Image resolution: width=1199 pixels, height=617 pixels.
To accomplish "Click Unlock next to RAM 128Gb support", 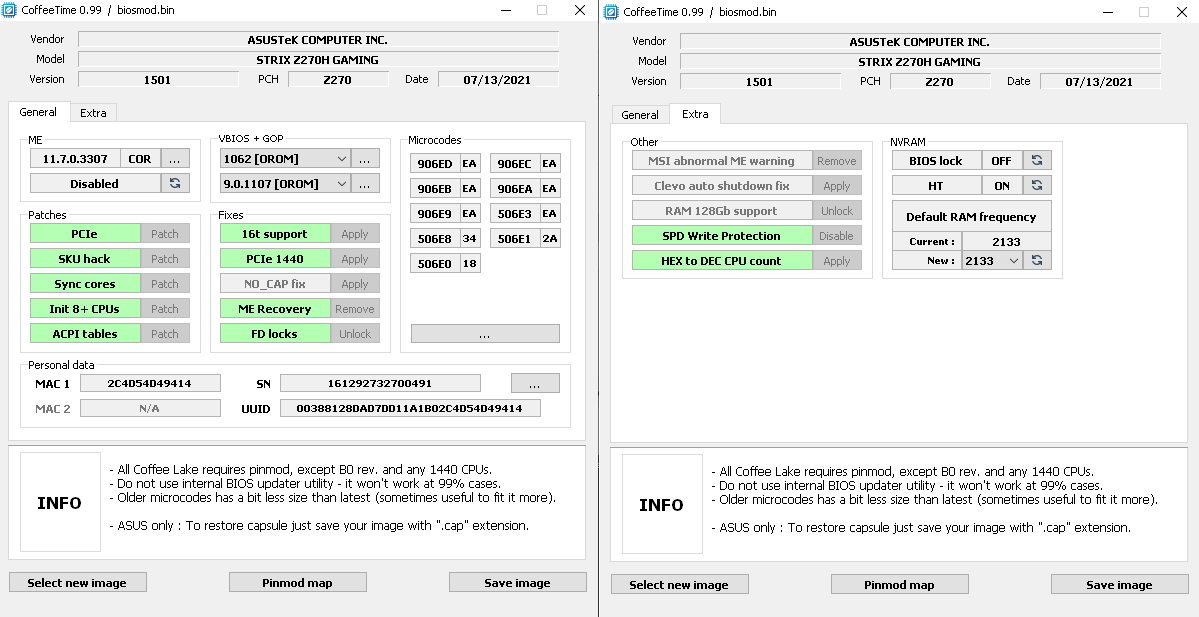I will [x=837, y=211].
